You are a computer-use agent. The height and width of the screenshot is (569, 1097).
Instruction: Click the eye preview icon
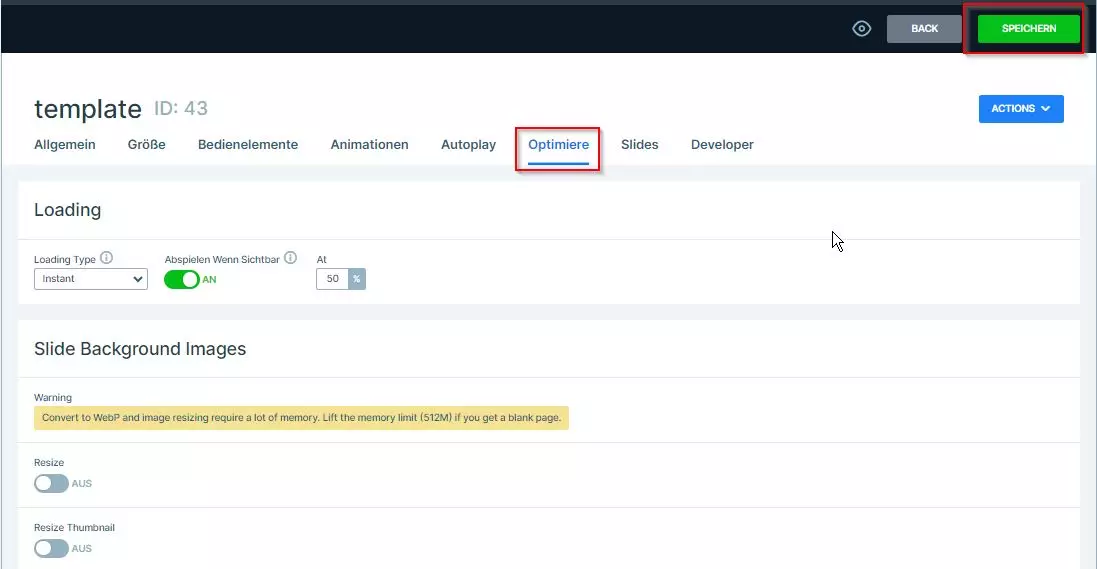[861, 29]
